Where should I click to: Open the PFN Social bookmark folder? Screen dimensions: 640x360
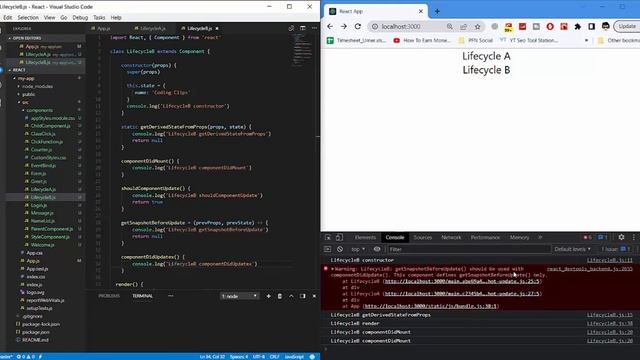[x=476, y=40]
